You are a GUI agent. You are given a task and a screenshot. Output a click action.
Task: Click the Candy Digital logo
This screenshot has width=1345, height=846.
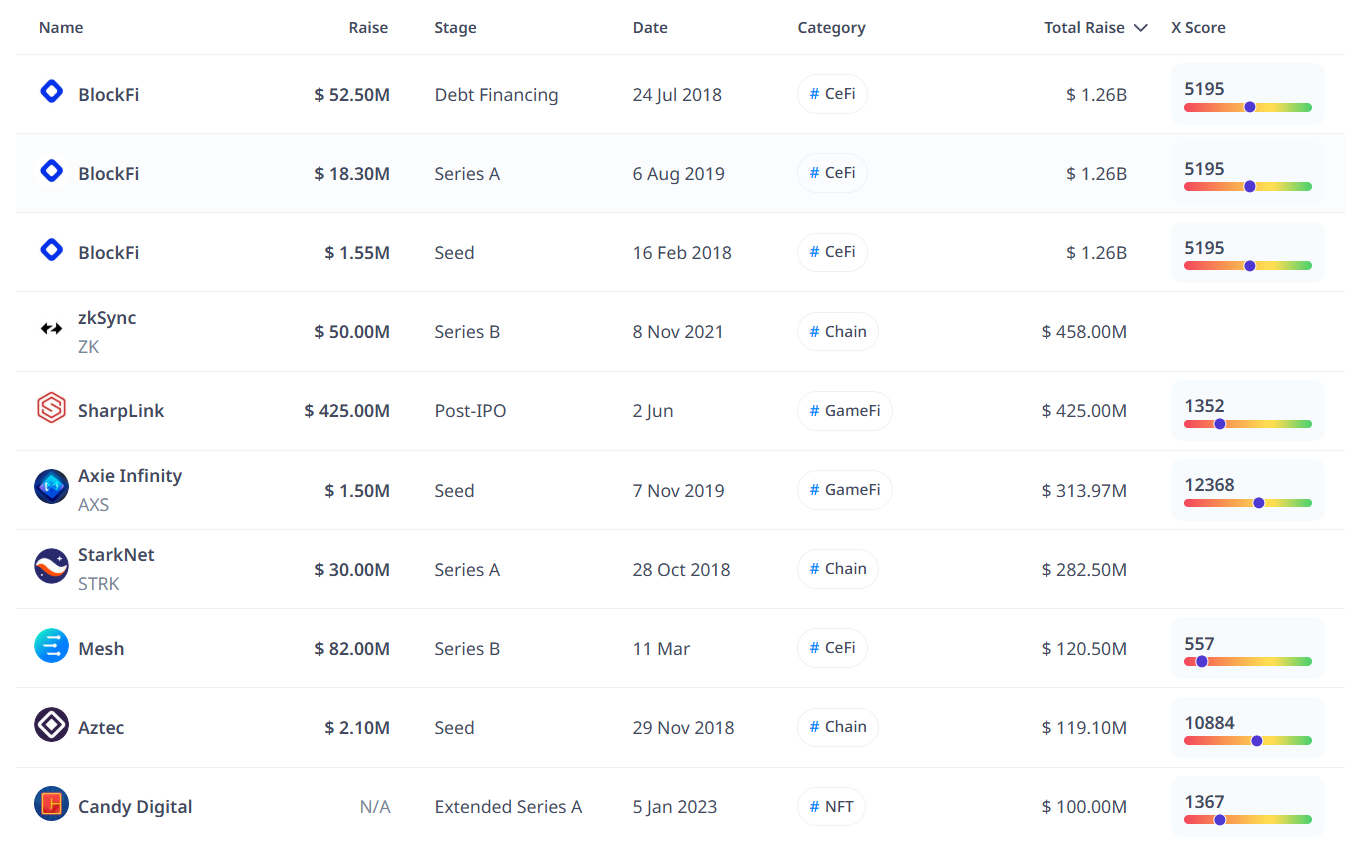[x=51, y=804]
